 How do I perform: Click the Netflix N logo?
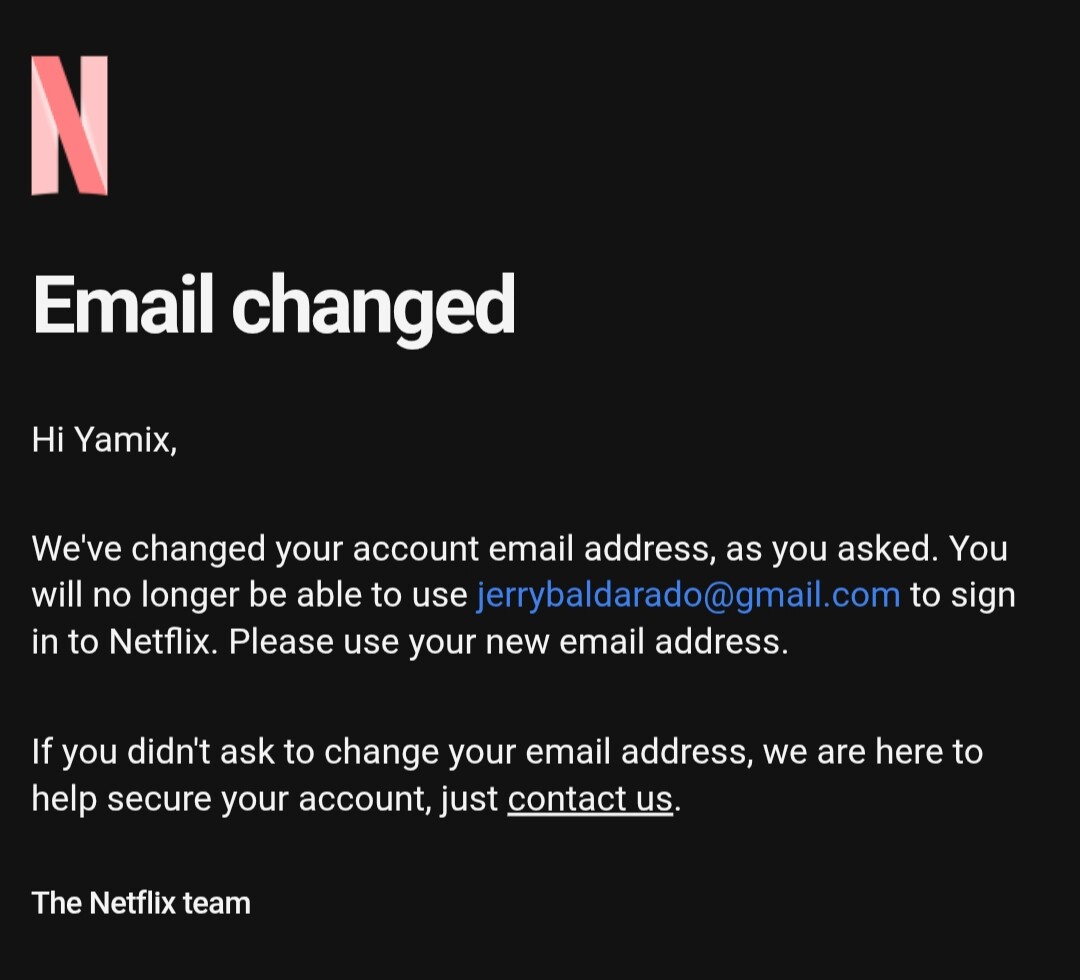[x=70, y=126]
